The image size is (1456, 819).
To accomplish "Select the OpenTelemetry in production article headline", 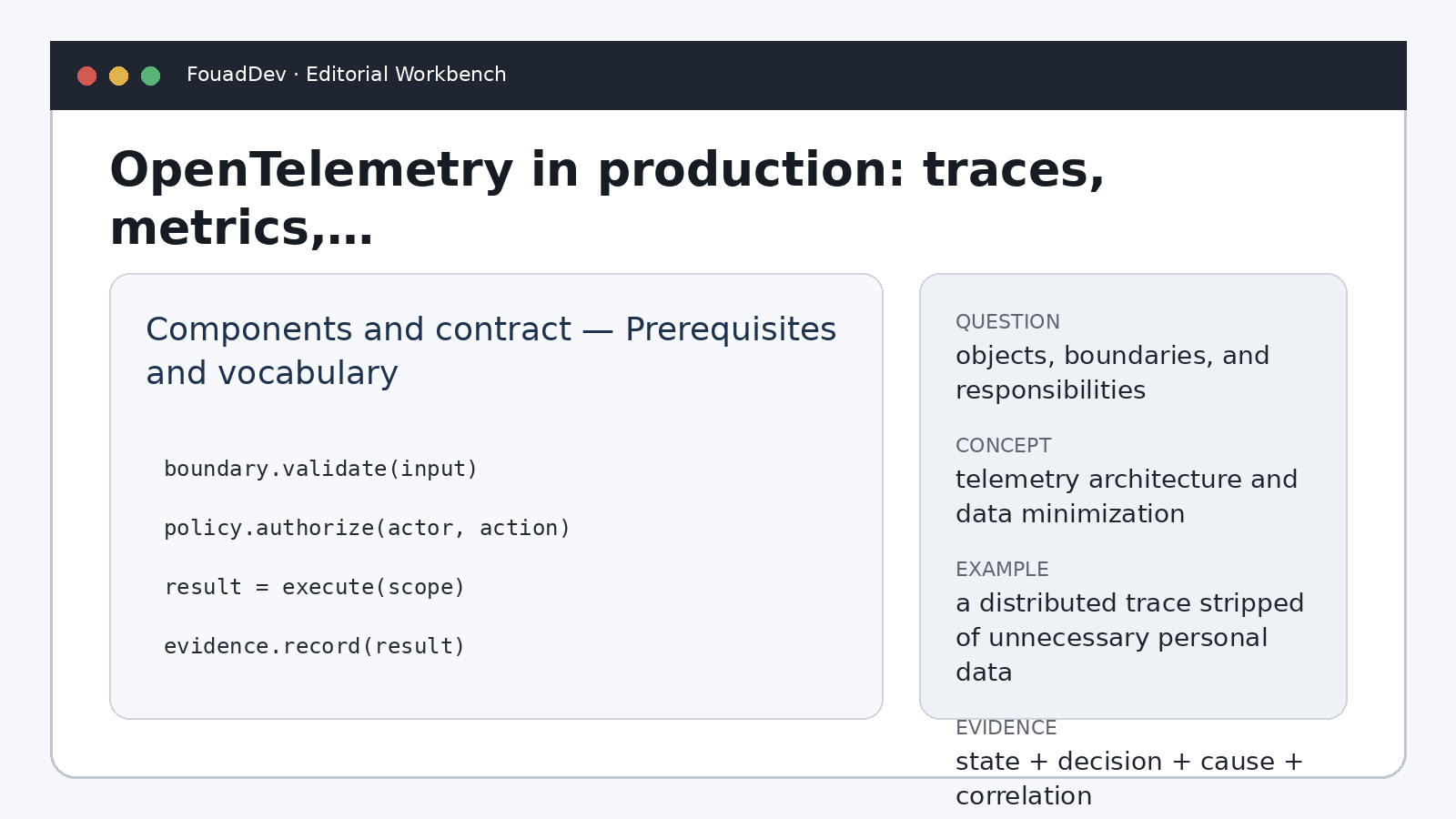I will (607, 198).
